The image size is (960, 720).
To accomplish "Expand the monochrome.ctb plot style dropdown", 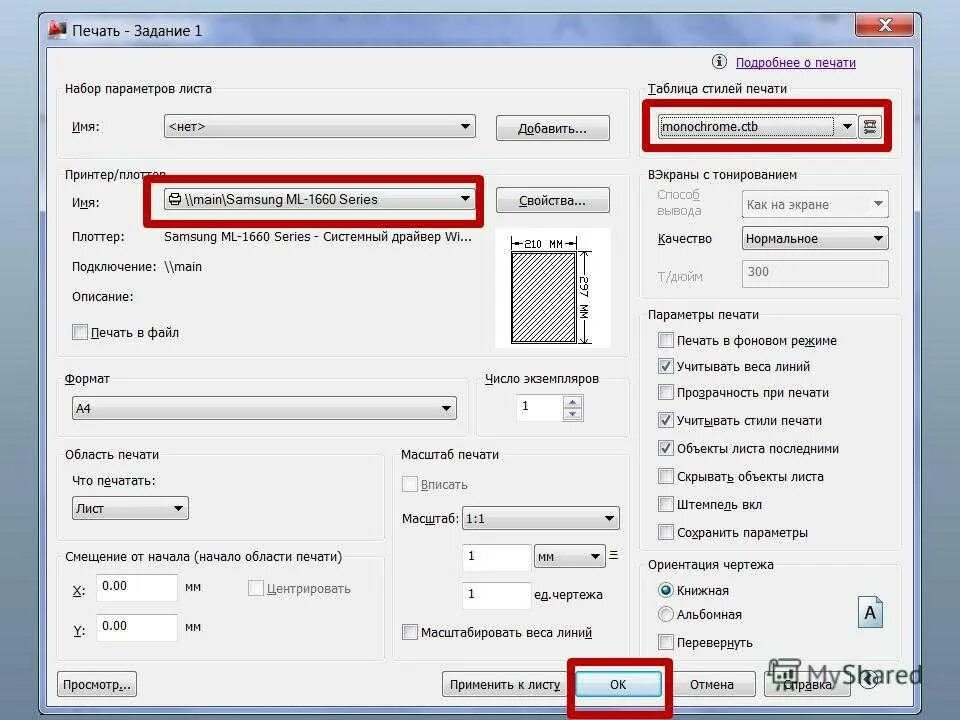I will (757, 127).
